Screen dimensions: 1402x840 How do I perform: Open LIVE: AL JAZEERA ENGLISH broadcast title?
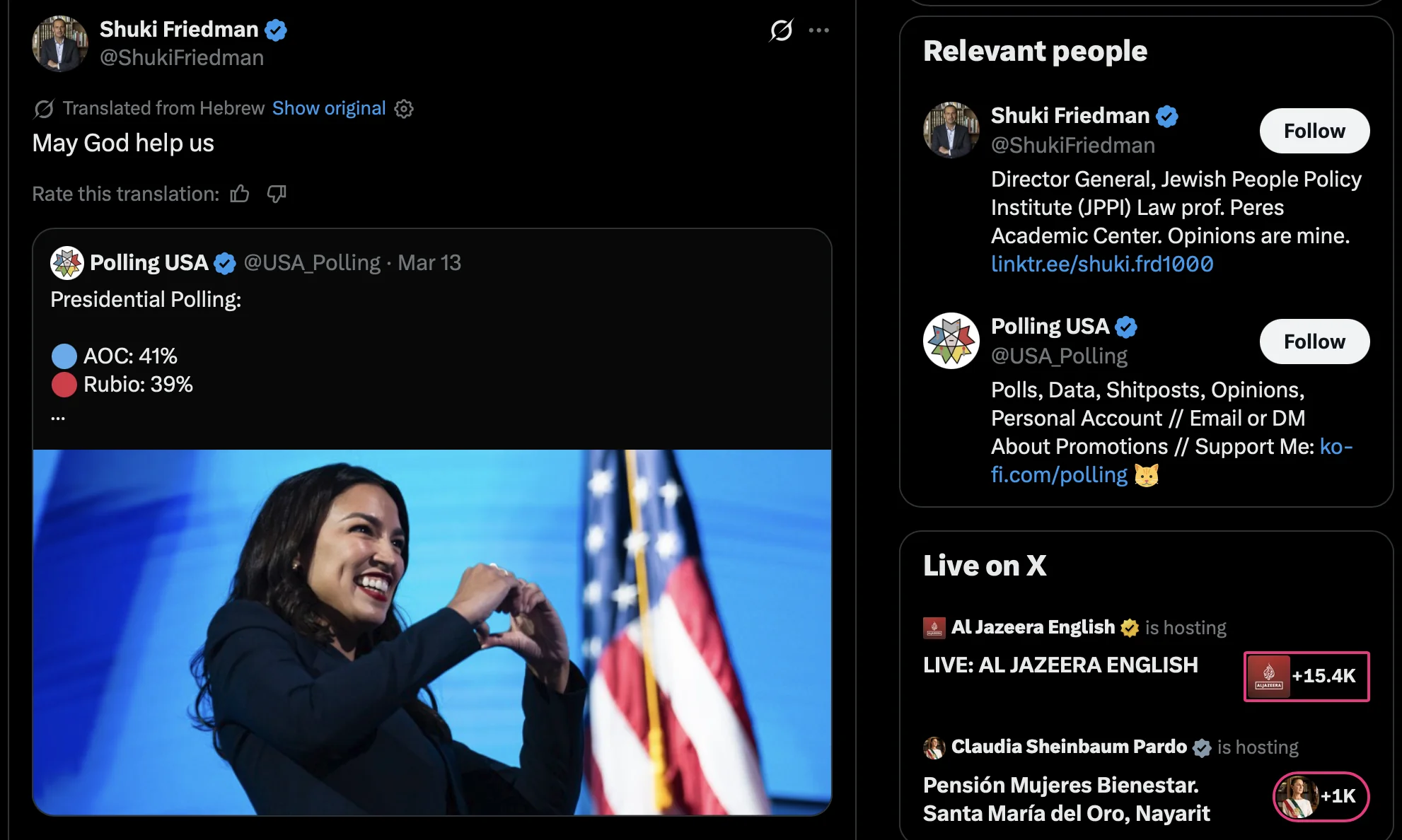tap(1060, 665)
